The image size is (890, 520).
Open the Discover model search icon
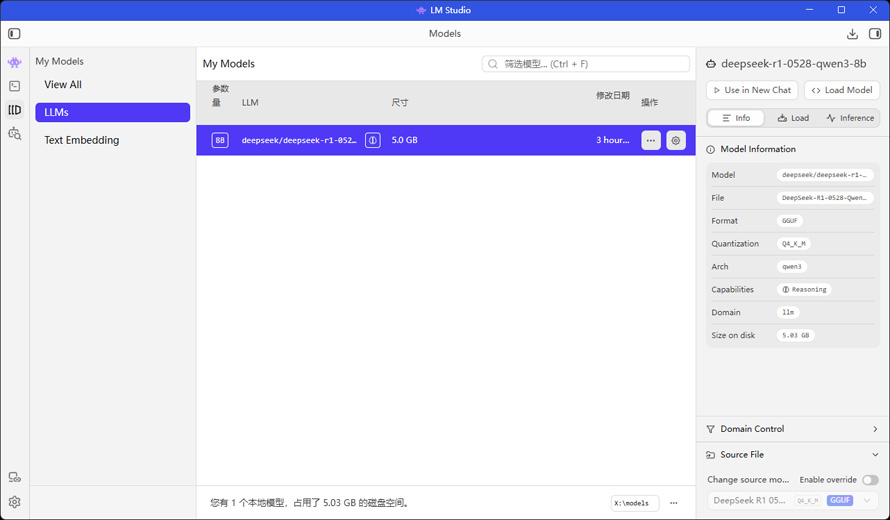pos(14,134)
